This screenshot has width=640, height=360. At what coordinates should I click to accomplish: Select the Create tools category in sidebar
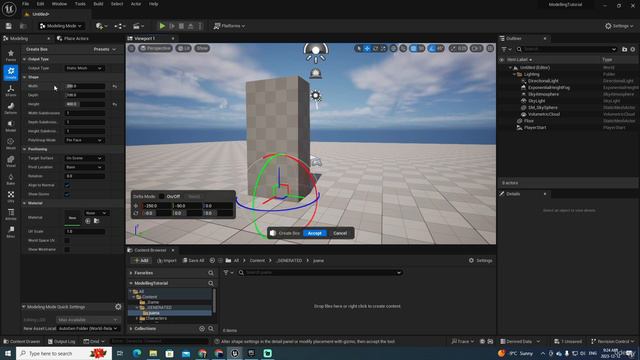coord(11,73)
